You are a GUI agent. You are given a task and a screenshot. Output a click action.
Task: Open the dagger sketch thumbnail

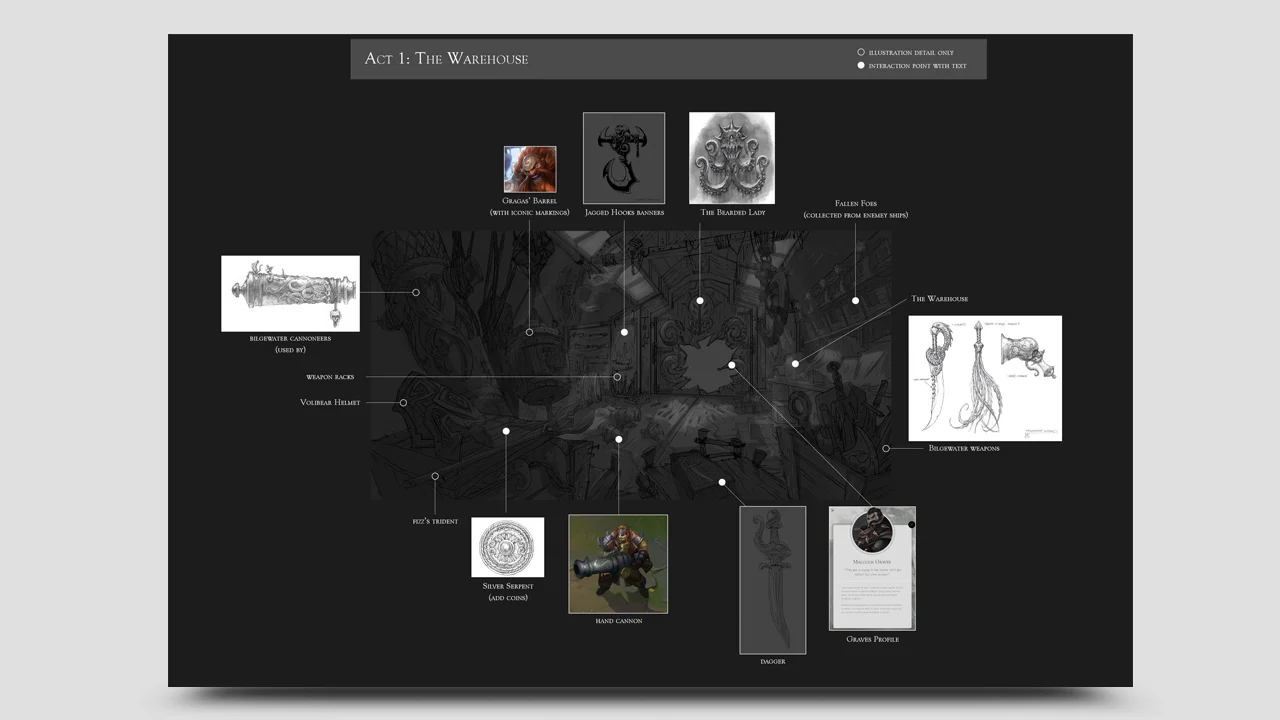coord(772,580)
